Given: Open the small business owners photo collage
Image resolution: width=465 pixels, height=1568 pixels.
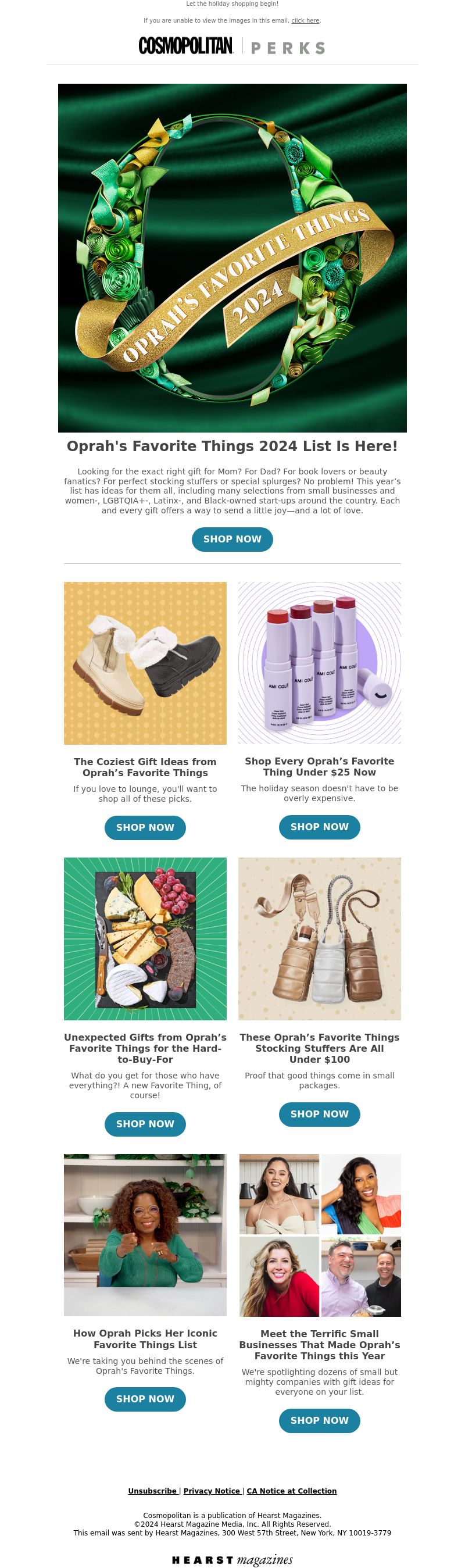Looking at the screenshot, I should pyautogui.click(x=320, y=1235).
